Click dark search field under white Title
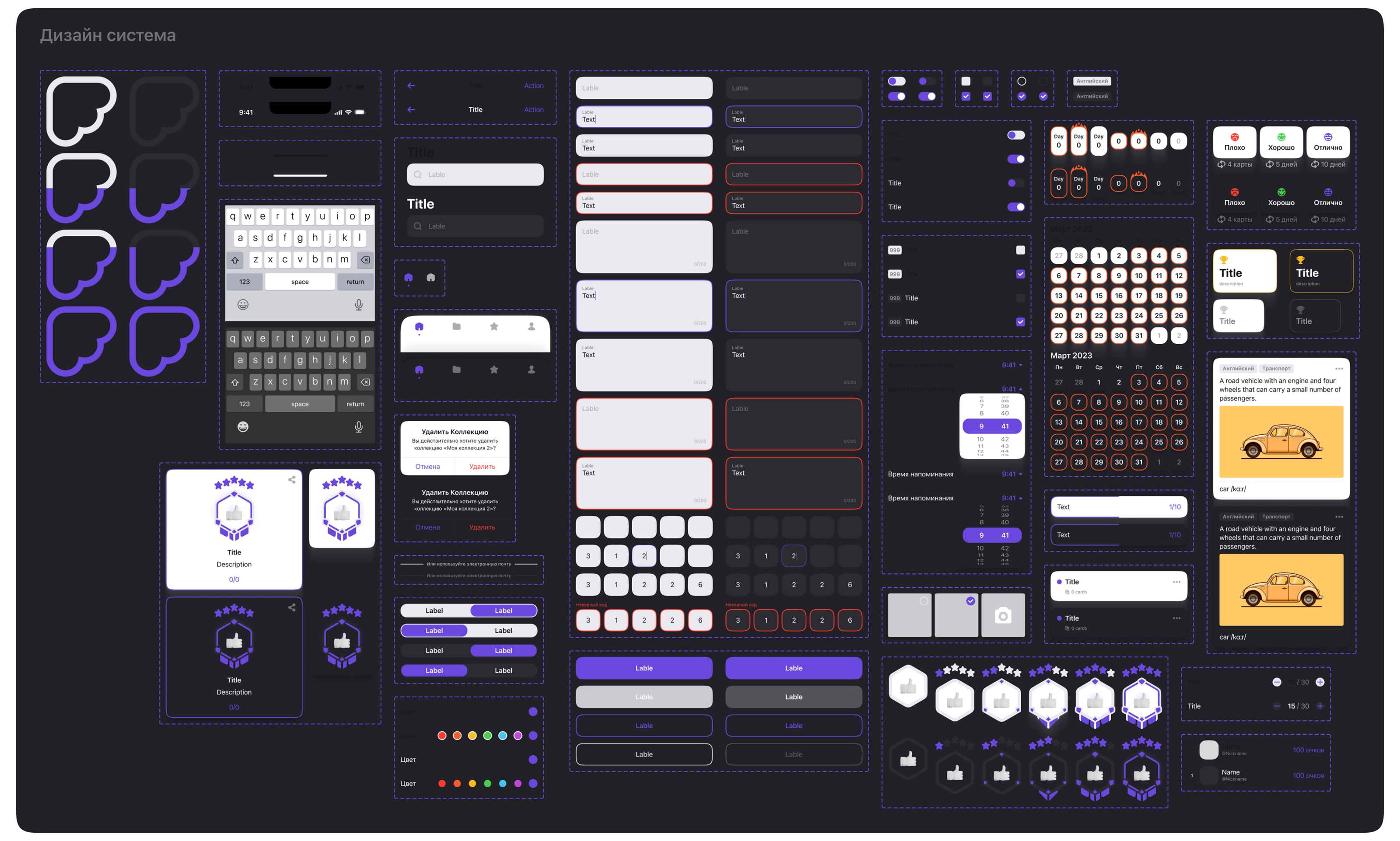 (475, 226)
